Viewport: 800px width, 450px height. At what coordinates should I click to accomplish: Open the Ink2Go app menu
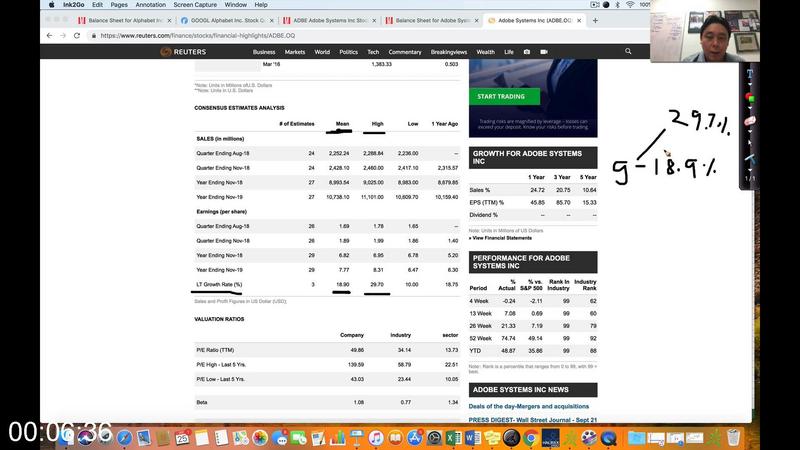pyautogui.click(x=73, y=5)
